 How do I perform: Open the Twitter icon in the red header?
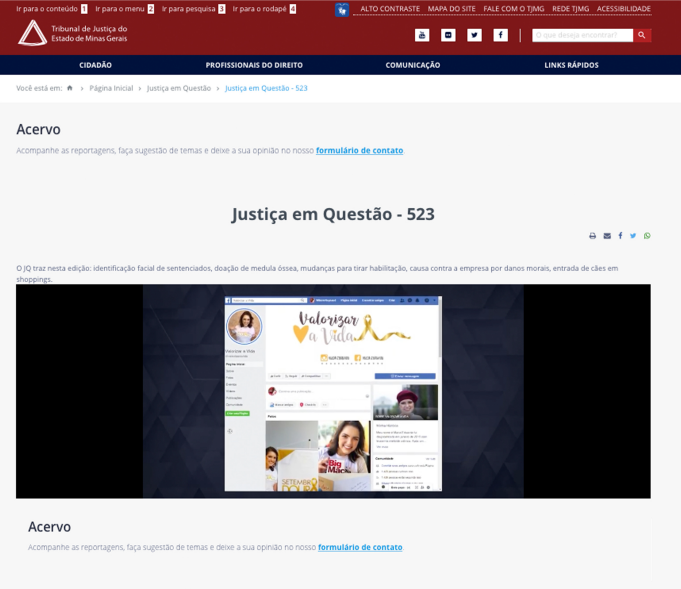pos(474,35)
